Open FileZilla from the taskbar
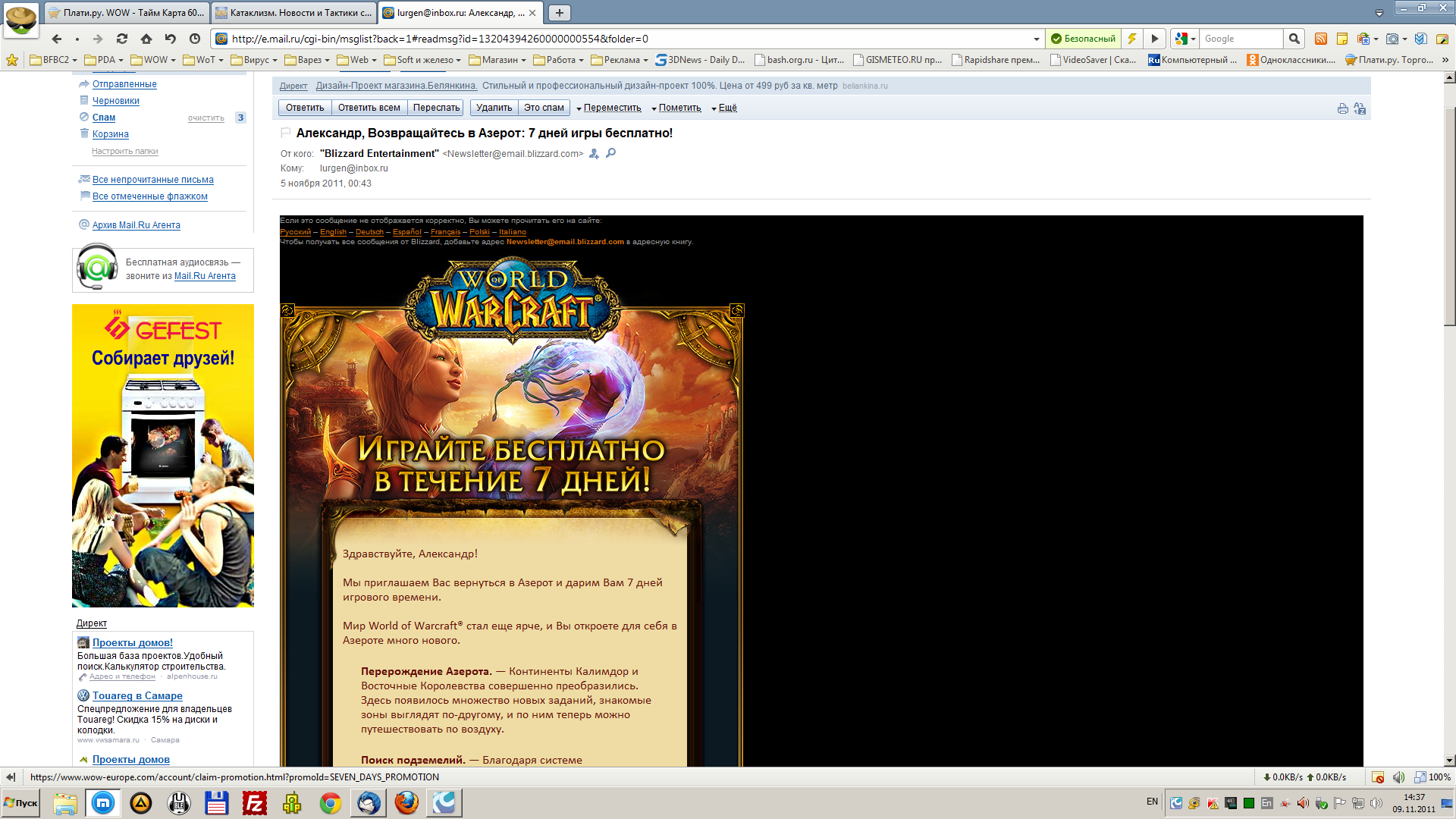 pos(254,802)
